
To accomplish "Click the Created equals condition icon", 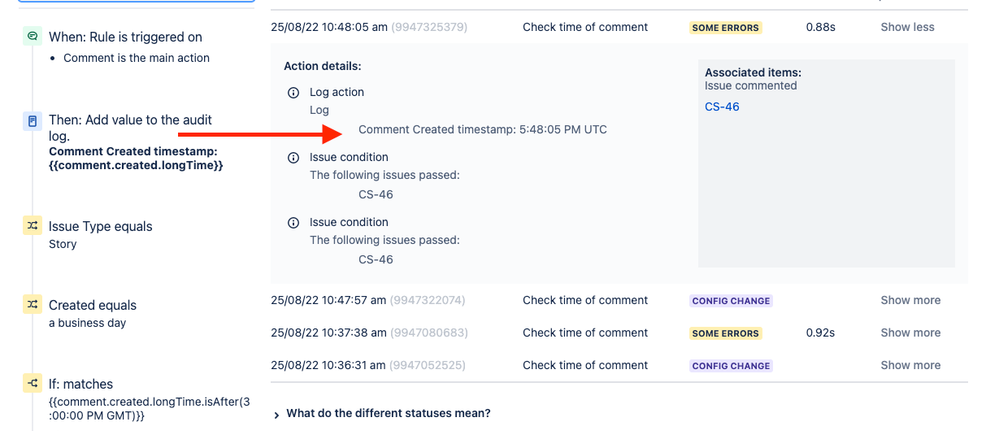I will (x=32, y=305).
